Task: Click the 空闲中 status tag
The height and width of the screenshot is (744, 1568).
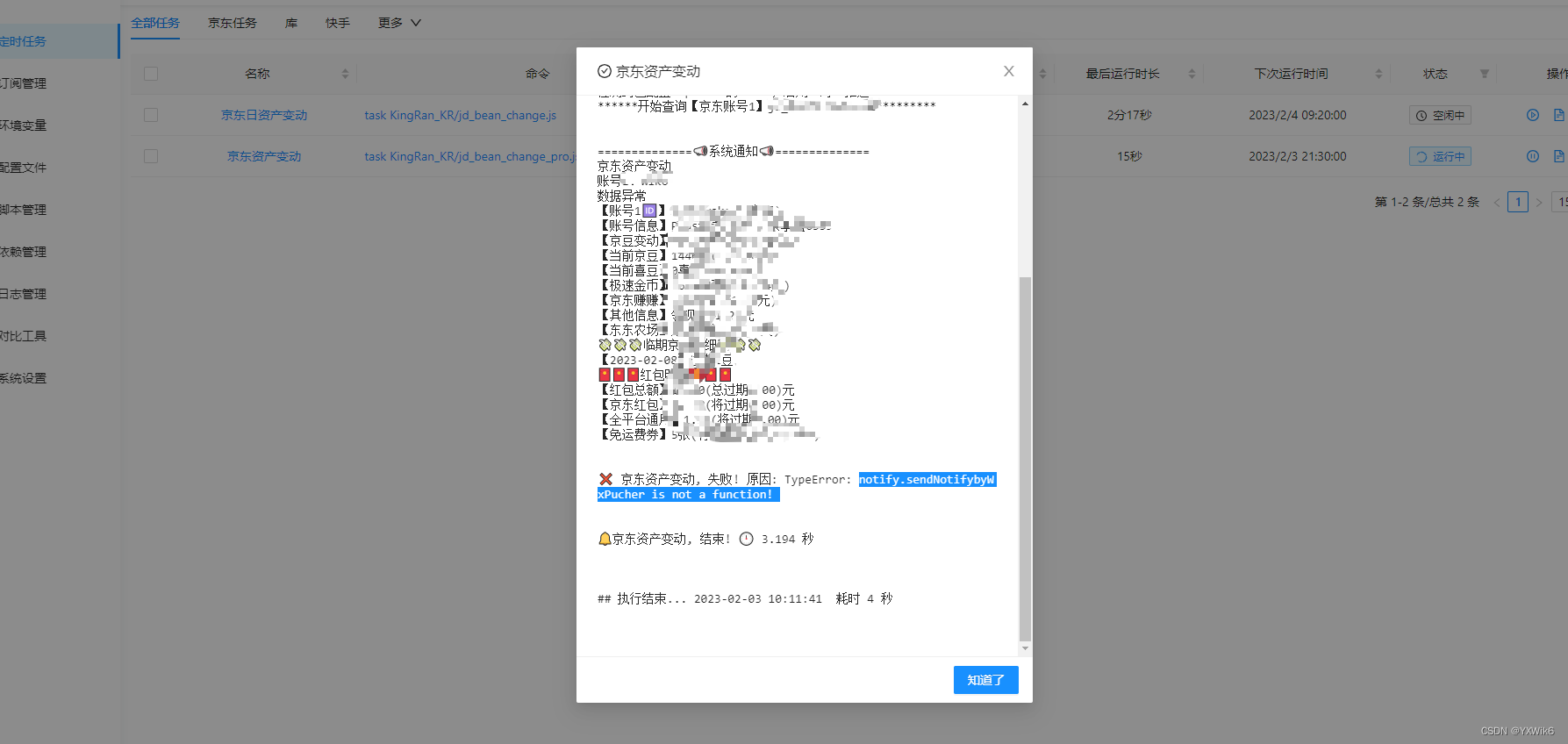Action: [x=1440, y=115]
